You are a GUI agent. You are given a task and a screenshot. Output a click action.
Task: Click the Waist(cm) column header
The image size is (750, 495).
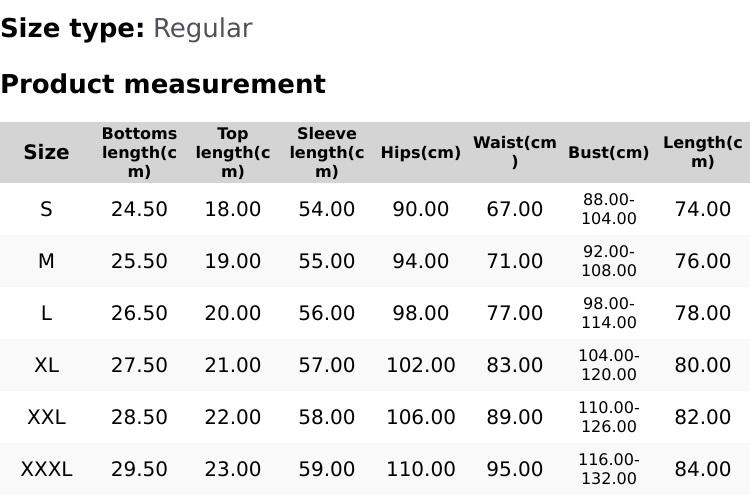(x=514, y=152)
